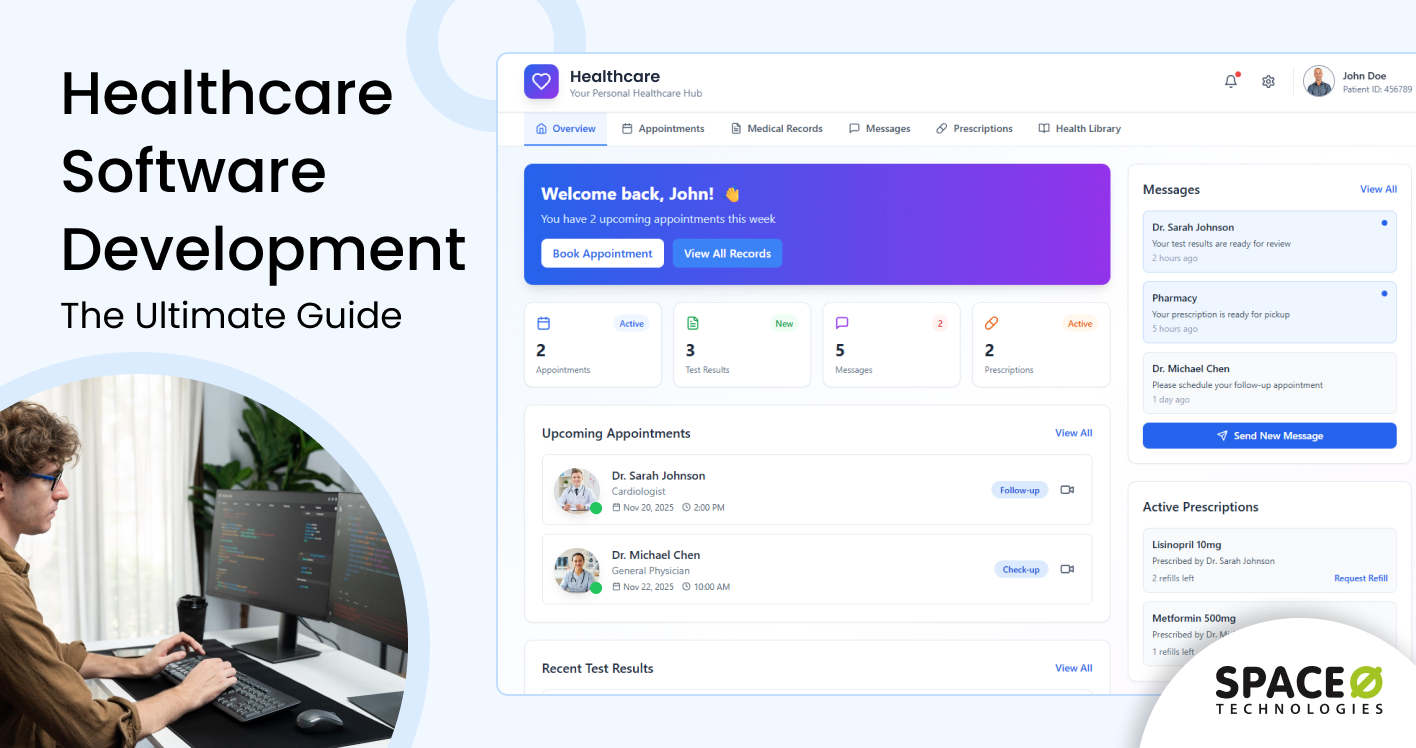
Task: Open the Medical Records tab
Action: [776, 129]
